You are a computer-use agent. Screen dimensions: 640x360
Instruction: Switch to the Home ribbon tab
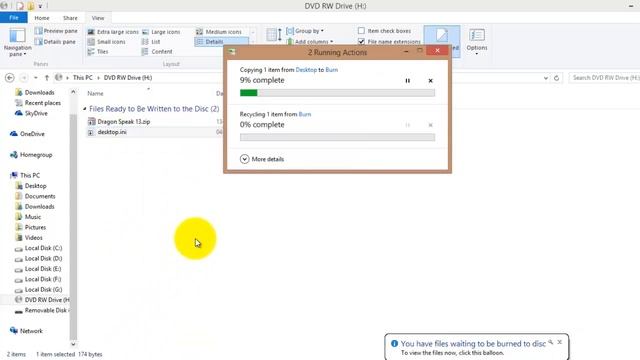(x=42, y=18)
